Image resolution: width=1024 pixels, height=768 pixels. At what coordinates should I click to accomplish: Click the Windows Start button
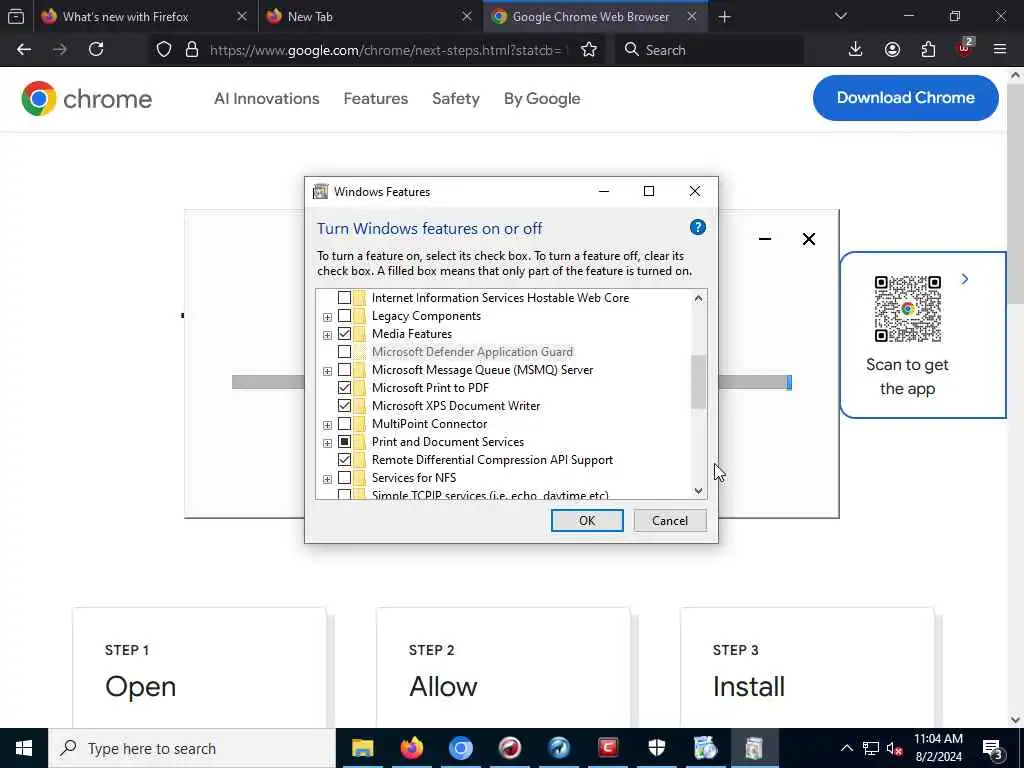click(x=24, y=748)
